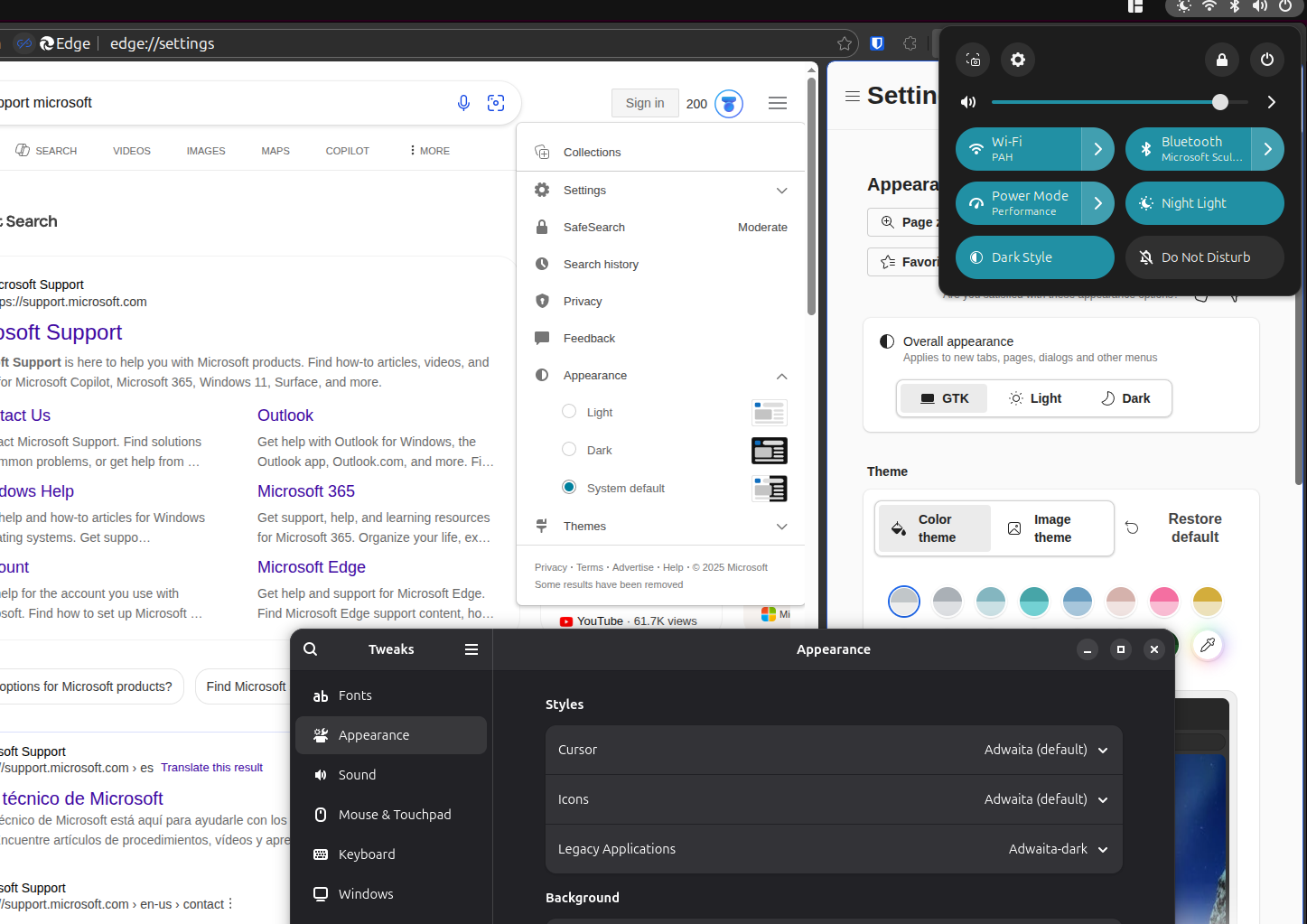Open the Cursor theme dropdown

(1046, 750)
